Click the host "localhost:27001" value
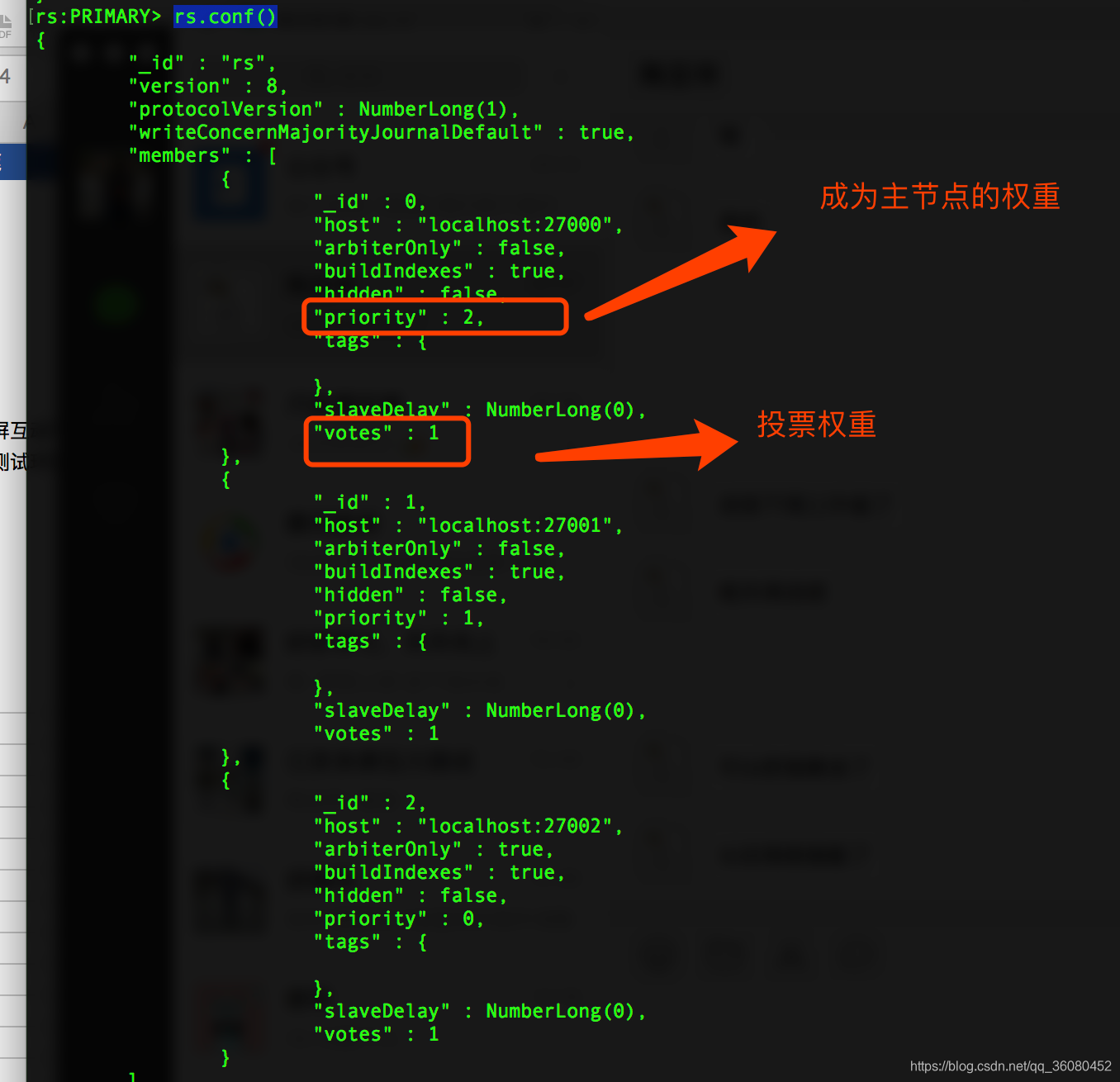1120x1082 pixels. pyautogui.click(x=515, y=525)
